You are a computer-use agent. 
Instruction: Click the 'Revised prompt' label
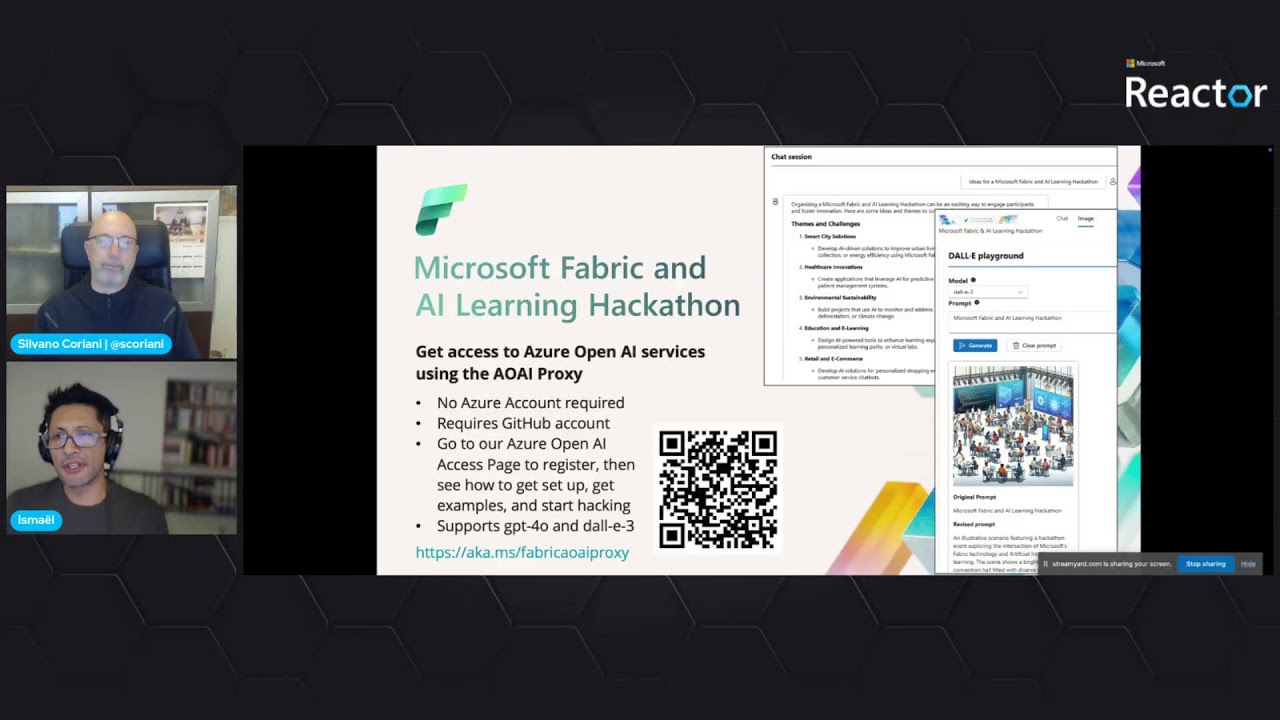pyautogui.click(x=974, y=524)
